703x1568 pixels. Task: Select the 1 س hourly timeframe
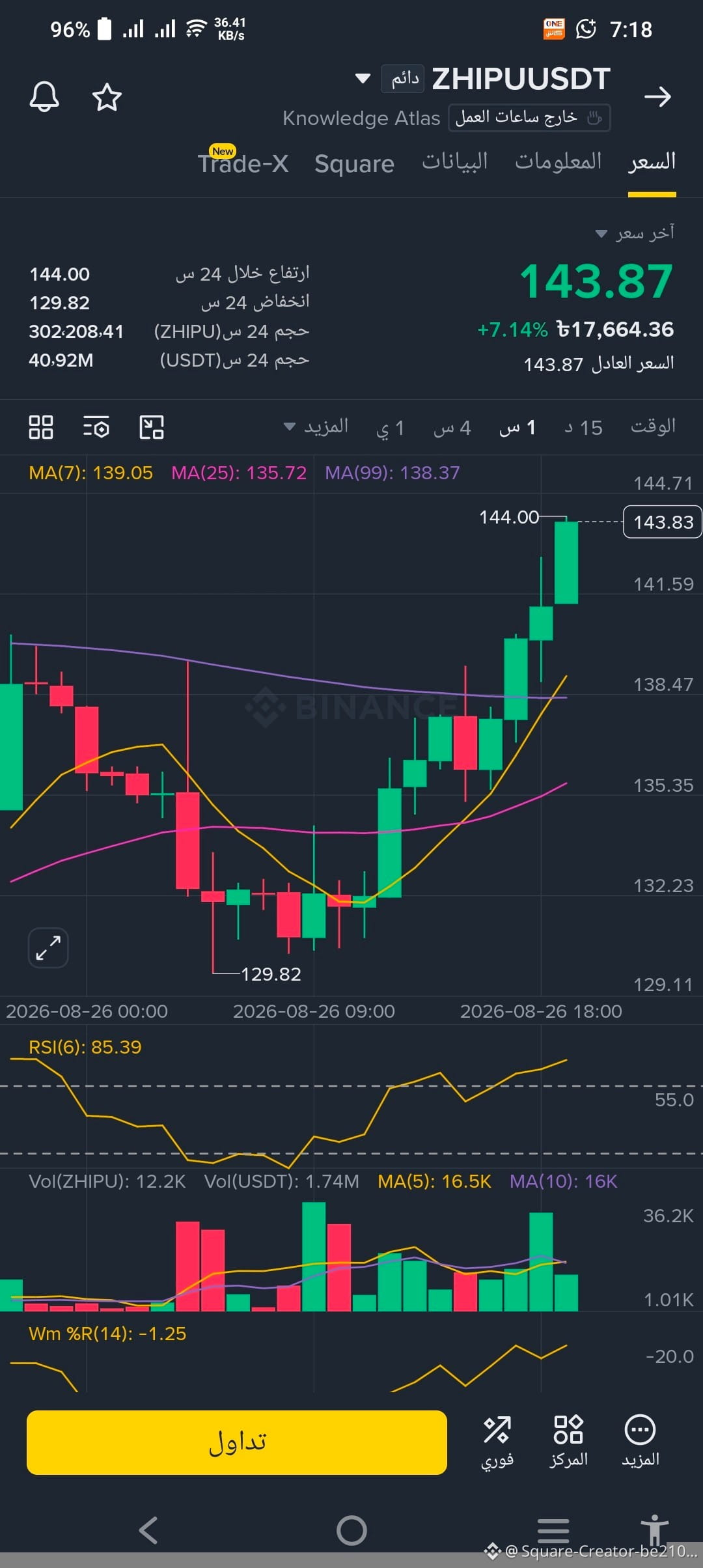517,428
